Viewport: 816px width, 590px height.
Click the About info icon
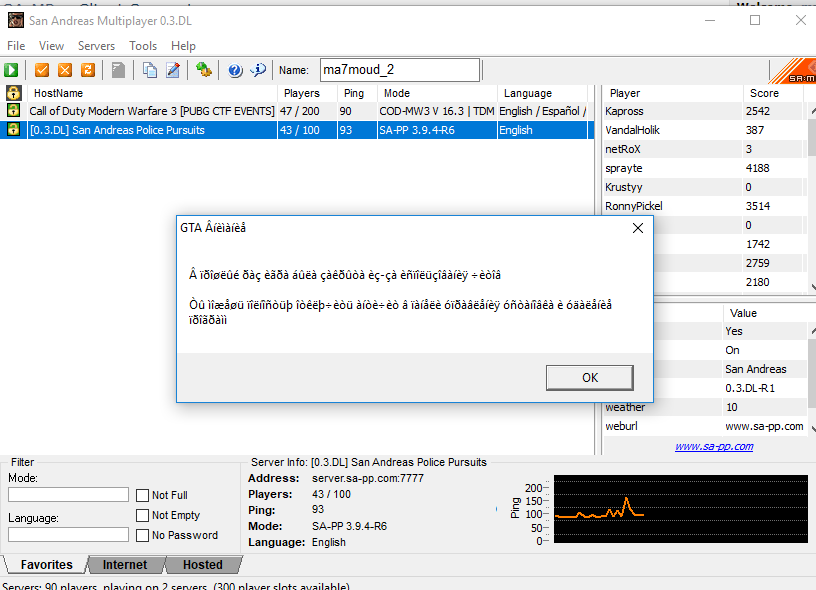[258, 70]
